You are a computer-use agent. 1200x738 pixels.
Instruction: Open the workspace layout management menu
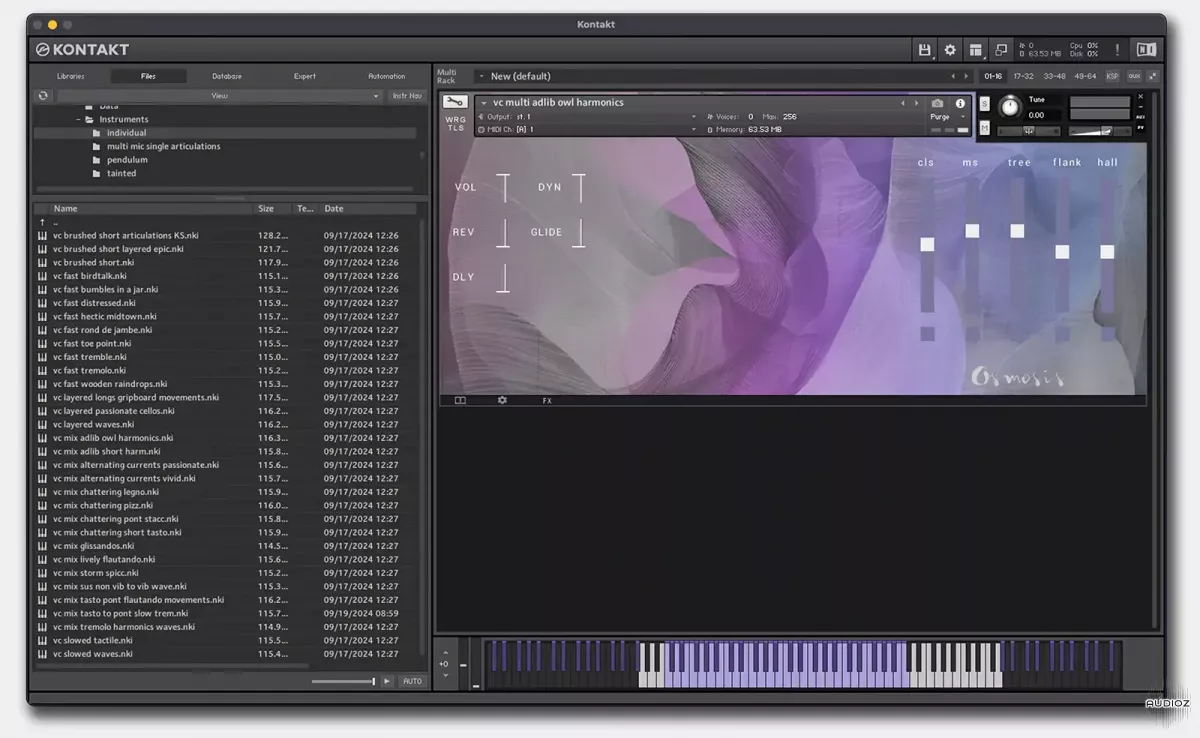tap(975, 50)
